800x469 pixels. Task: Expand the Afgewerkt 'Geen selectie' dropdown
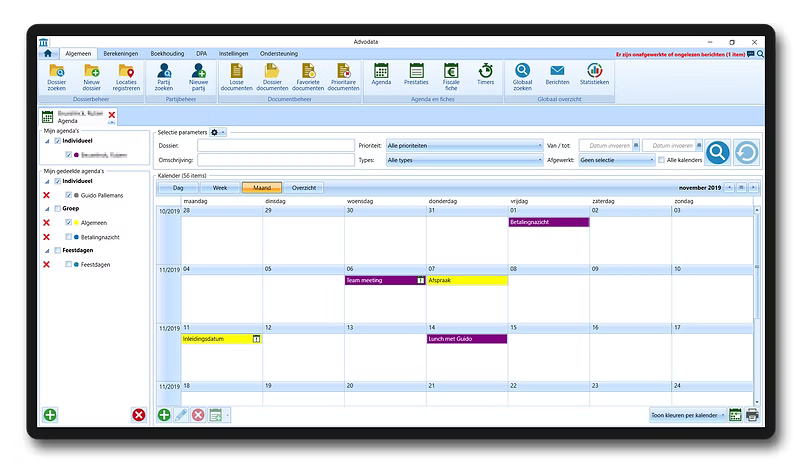coord(617,159)
